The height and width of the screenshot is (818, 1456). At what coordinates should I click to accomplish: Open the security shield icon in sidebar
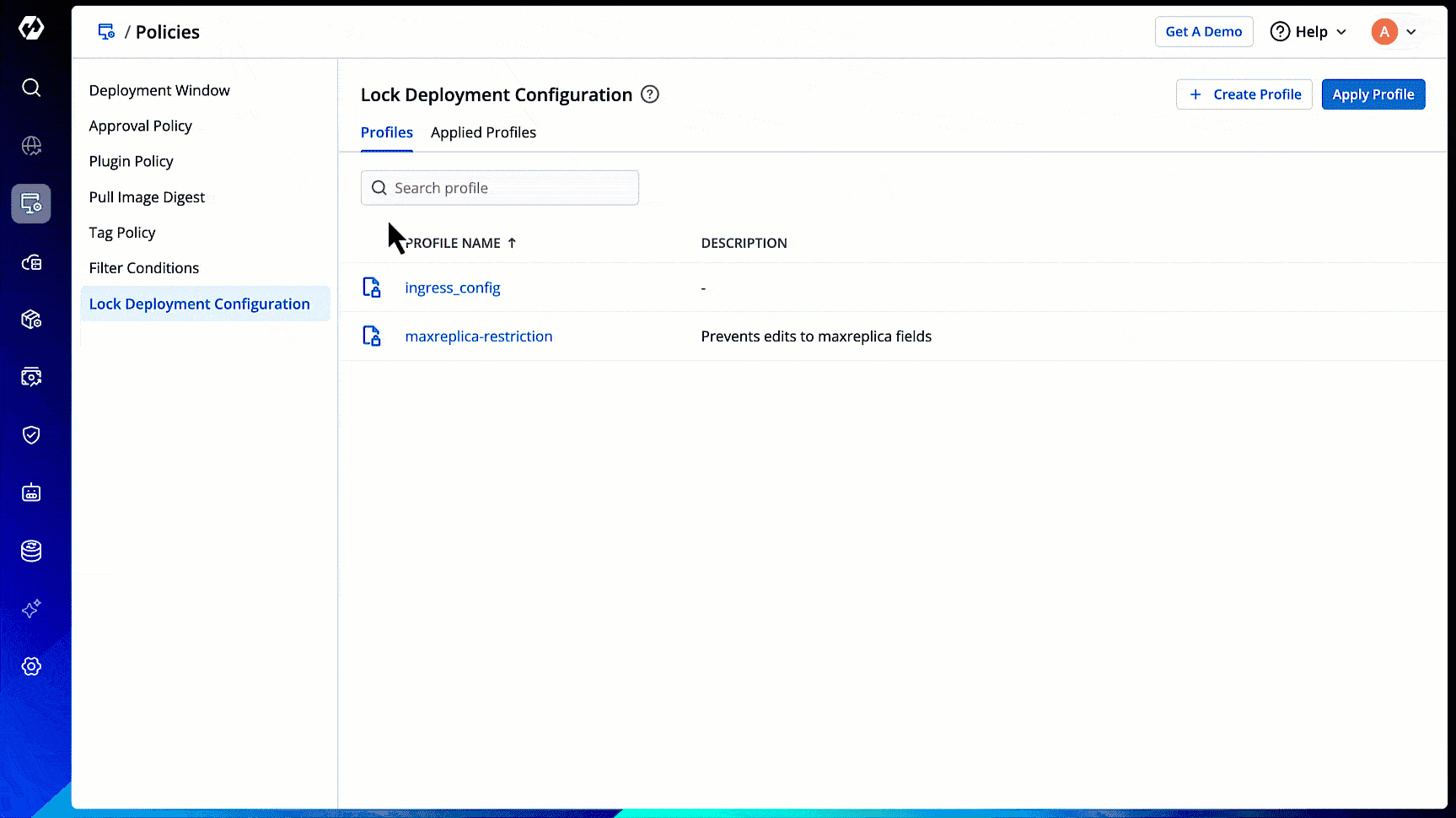point(31,435)
